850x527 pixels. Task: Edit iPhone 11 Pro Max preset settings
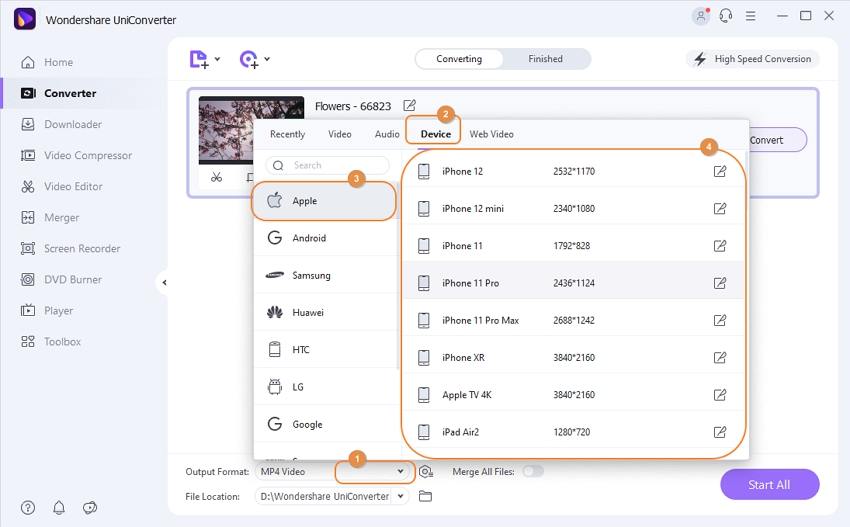(x=719, y=320)
